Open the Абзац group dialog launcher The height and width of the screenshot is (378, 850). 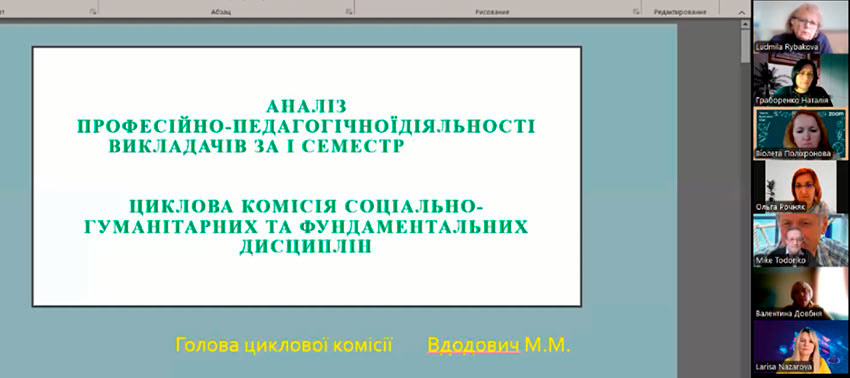pos(349,11)
